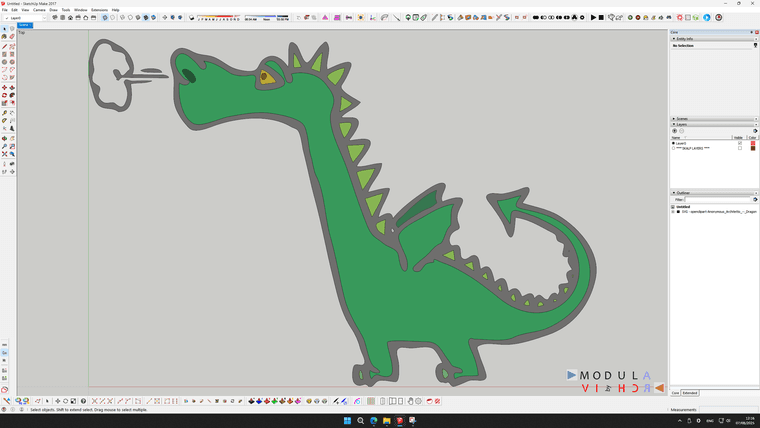The width and height of the screenshot is (760, 428).
Task: Open the Layers details arrow menu
Action: click(x=755, y=131)
